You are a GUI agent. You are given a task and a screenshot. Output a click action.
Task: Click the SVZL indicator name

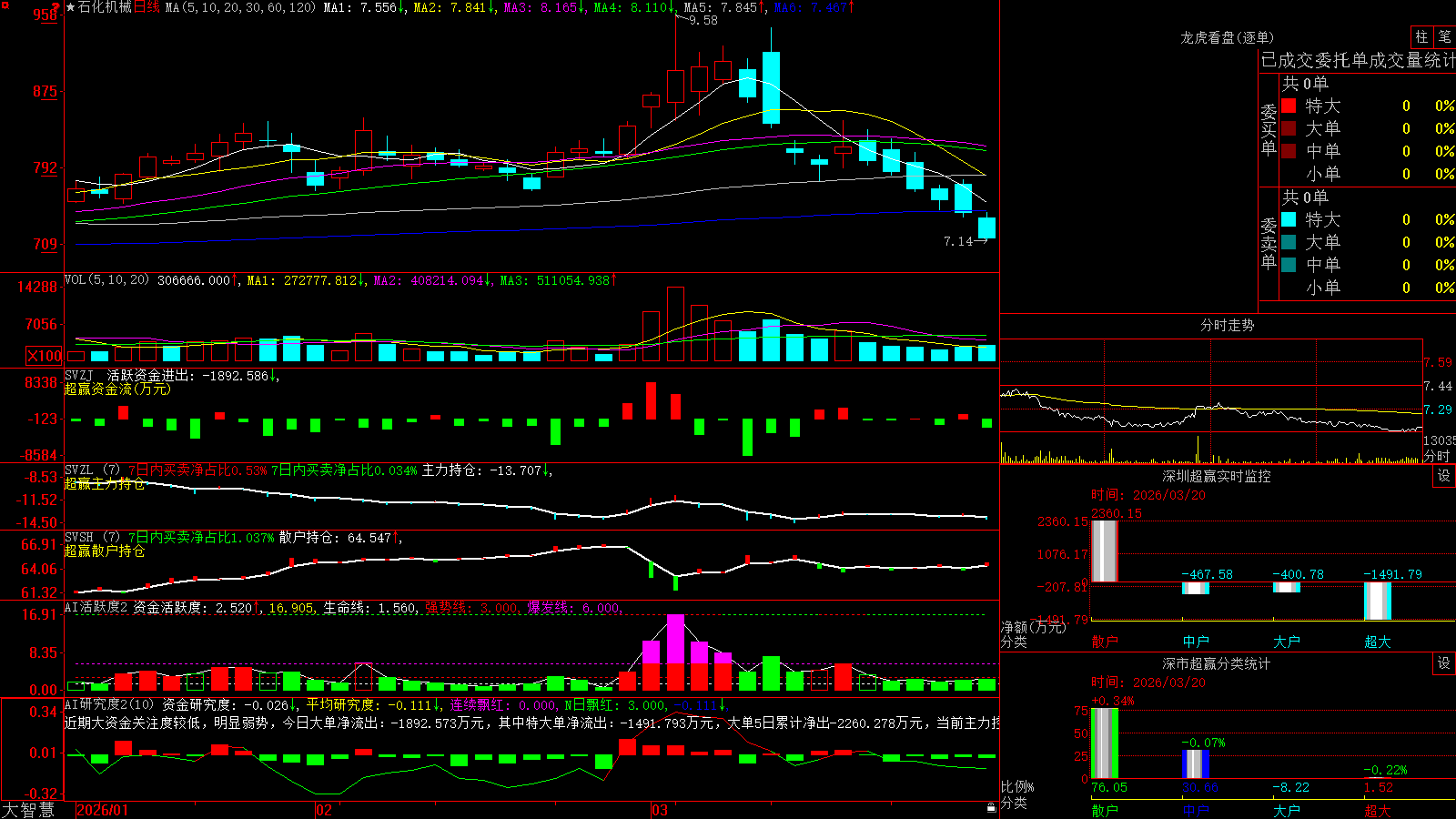point(79,470)
